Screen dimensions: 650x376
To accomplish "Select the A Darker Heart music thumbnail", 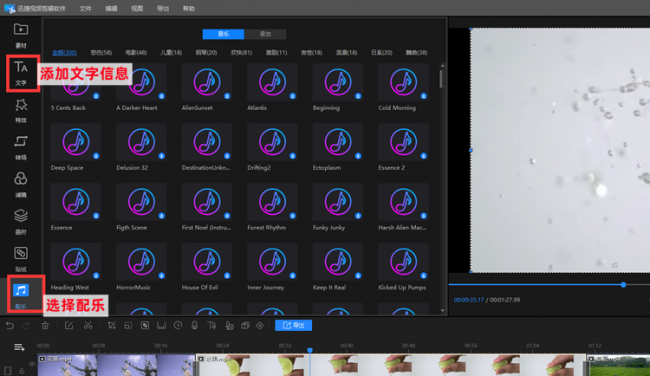I will point(141,82).
